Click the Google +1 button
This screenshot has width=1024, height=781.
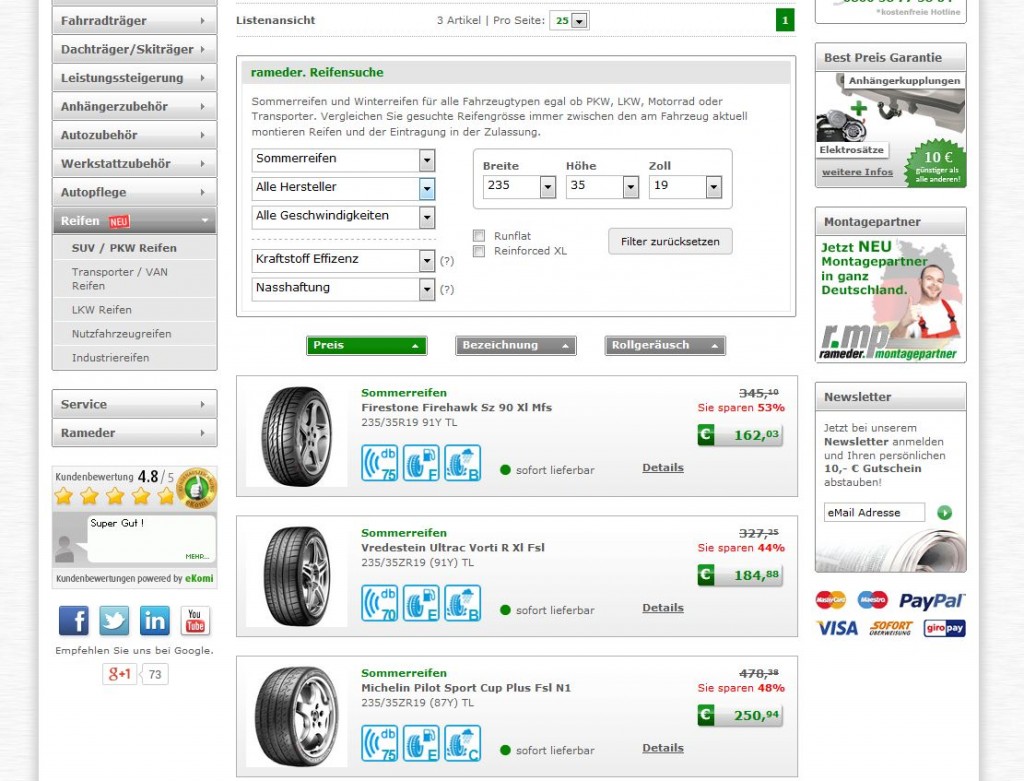(x=119, y=674)
